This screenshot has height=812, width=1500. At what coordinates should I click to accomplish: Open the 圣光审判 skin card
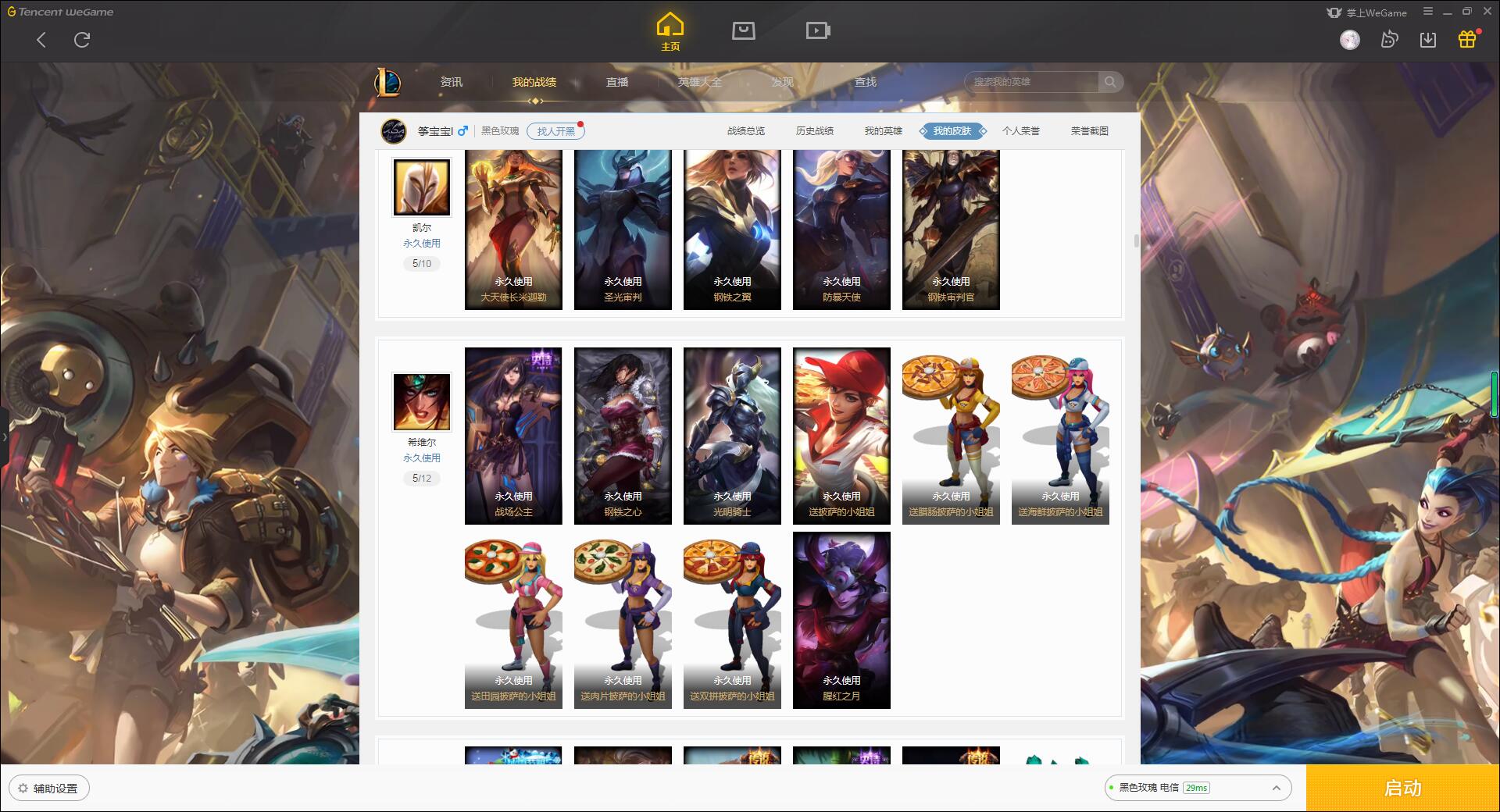pyautogui.click(x=623, y=230)
